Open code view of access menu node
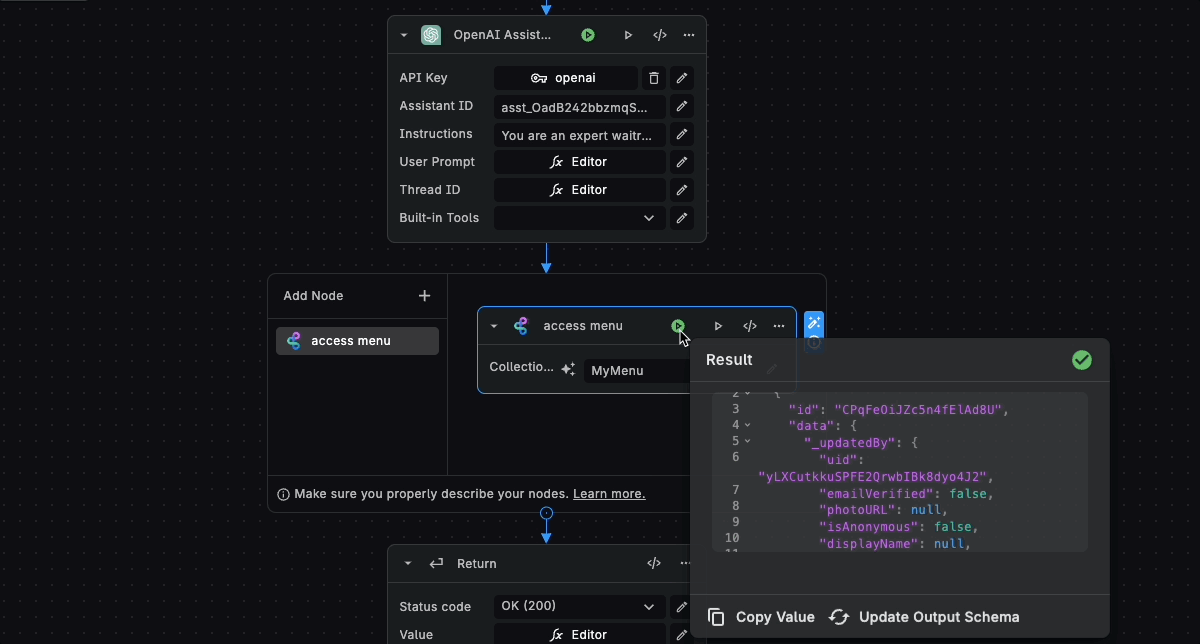The image size is (1200, 644). point(749,326)
